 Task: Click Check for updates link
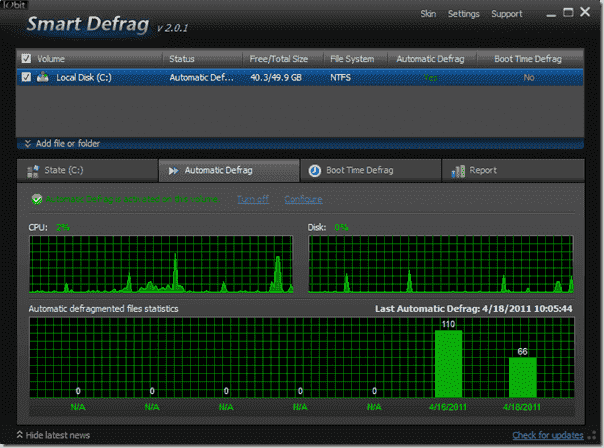click(x=547, y=435)
